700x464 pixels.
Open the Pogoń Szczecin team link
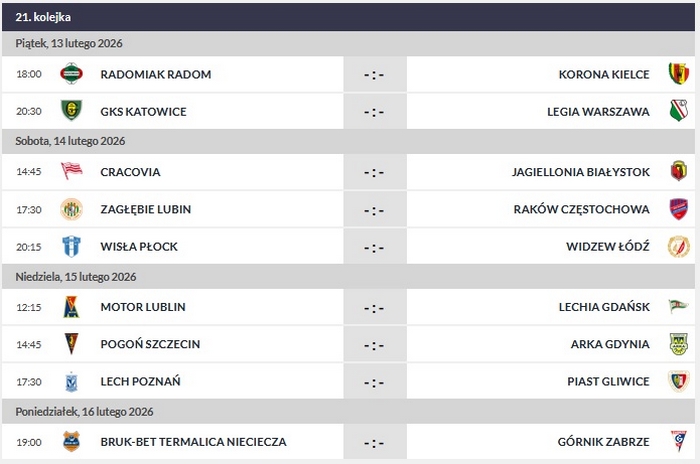click(150, 344)
